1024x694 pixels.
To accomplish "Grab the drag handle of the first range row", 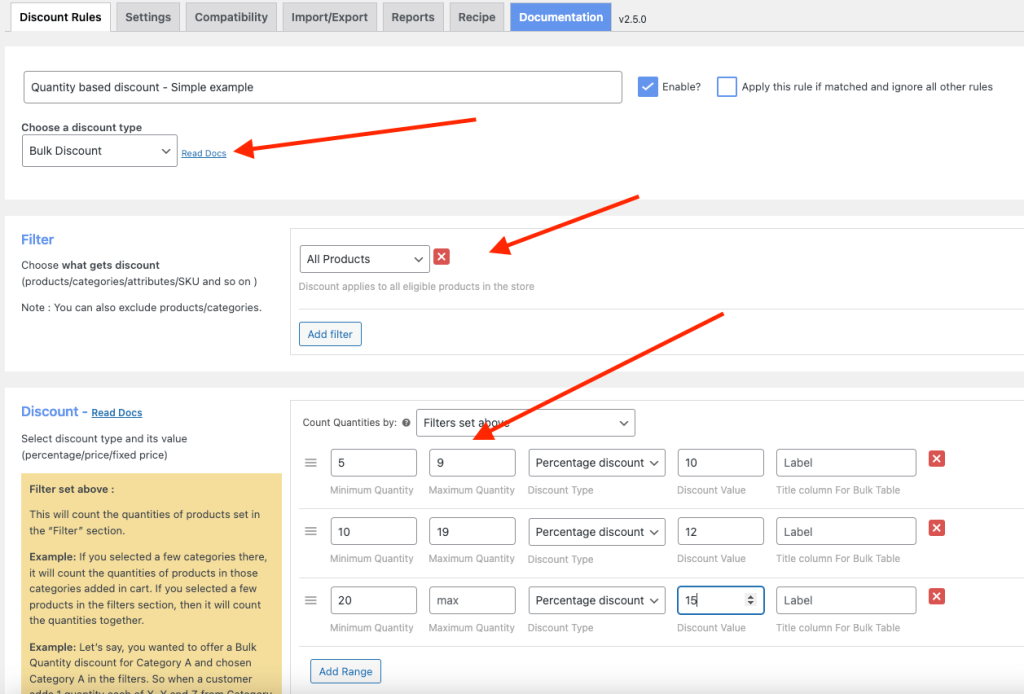I will [310, 463].
